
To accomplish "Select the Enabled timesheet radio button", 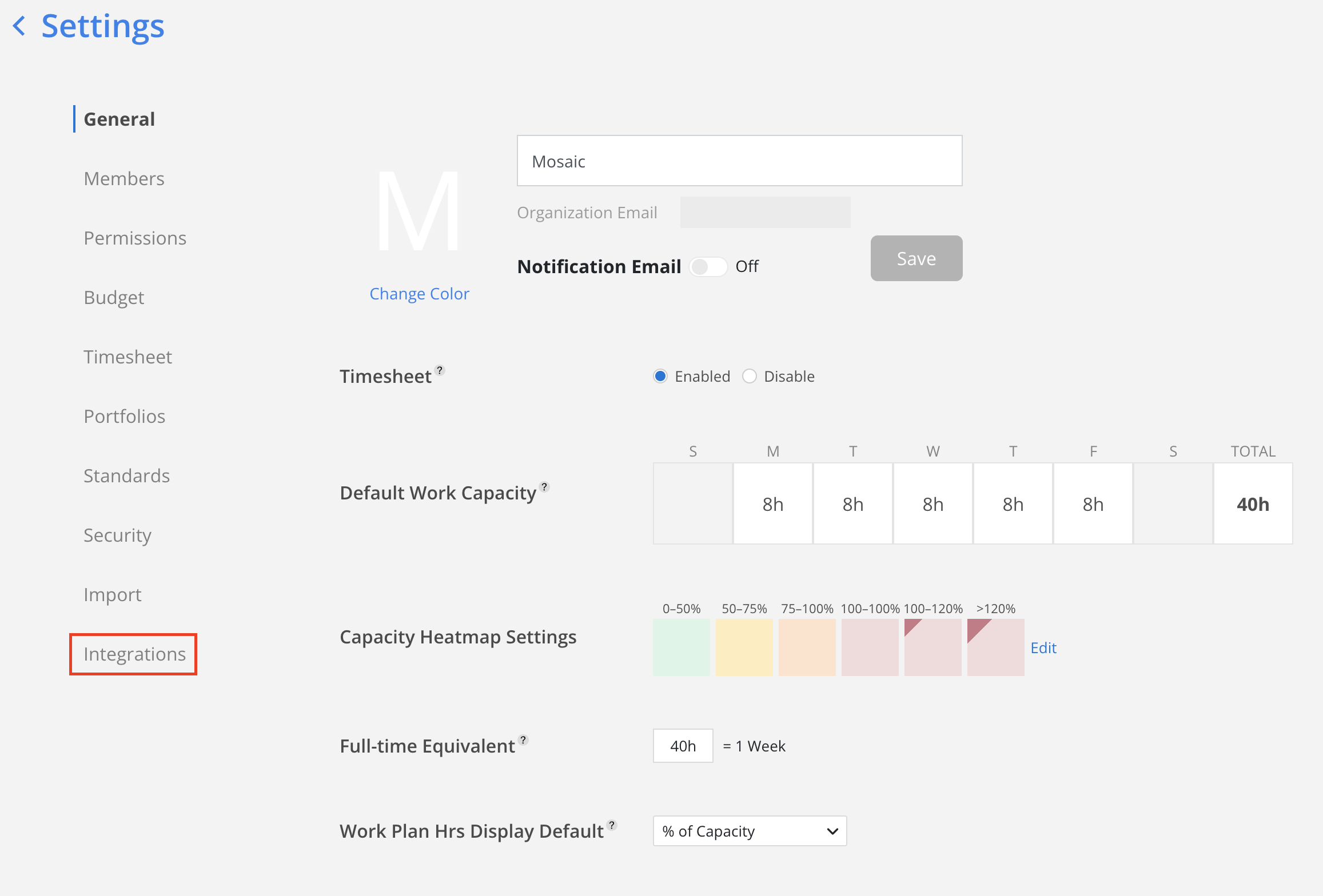I will pyautogui.click(x=660, y=376).
